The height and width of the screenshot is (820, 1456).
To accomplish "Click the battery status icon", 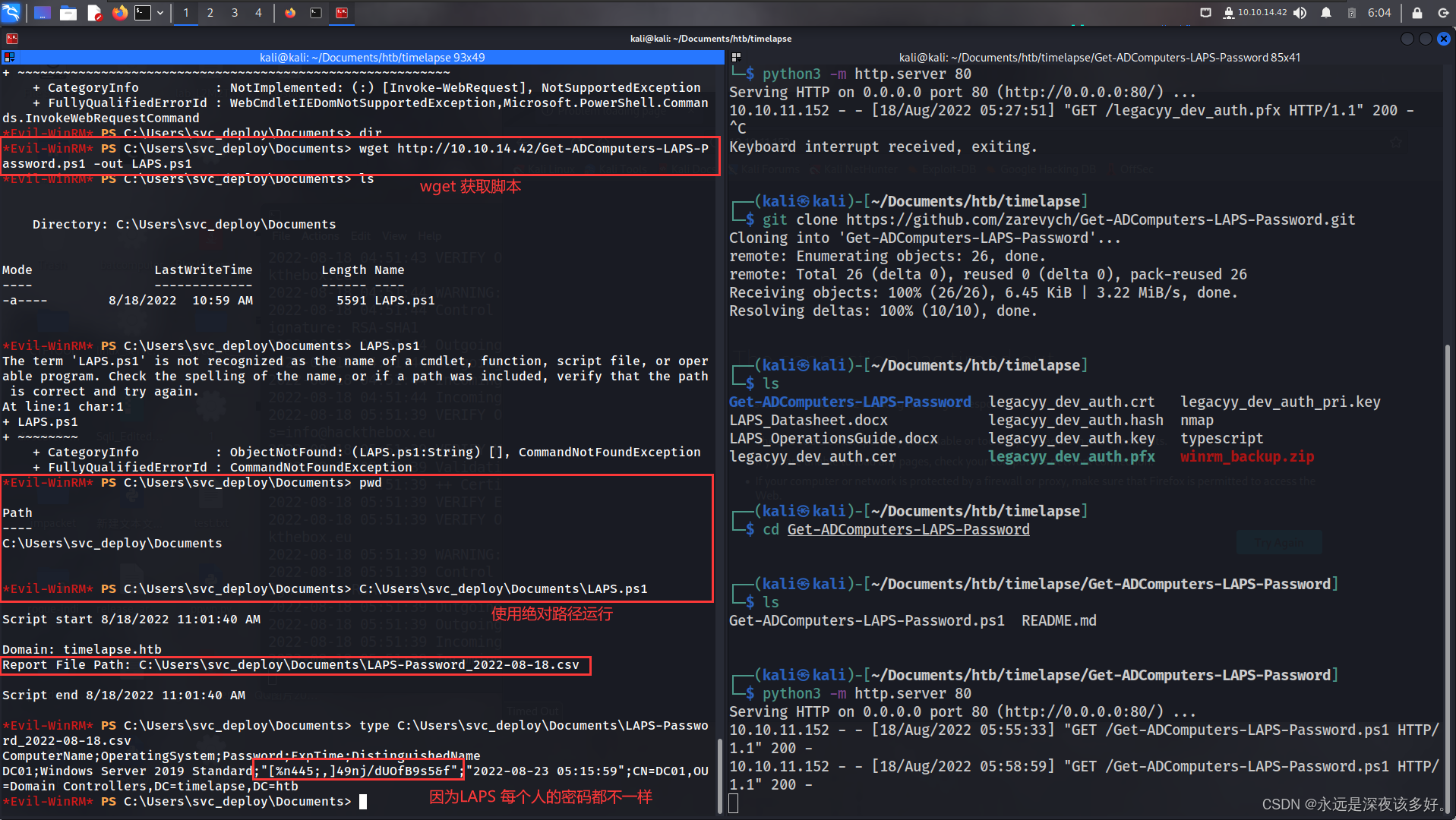I will point(1352,13).
